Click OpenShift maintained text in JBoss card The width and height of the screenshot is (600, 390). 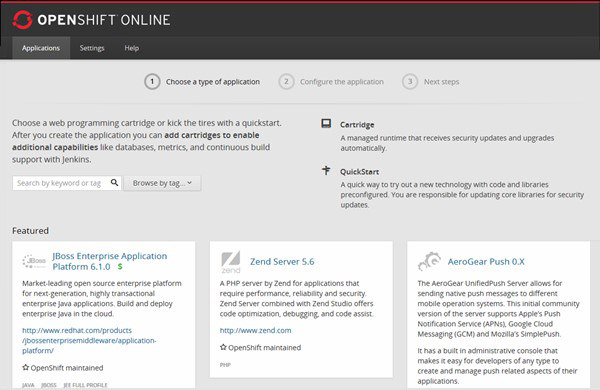pos(67,368)
